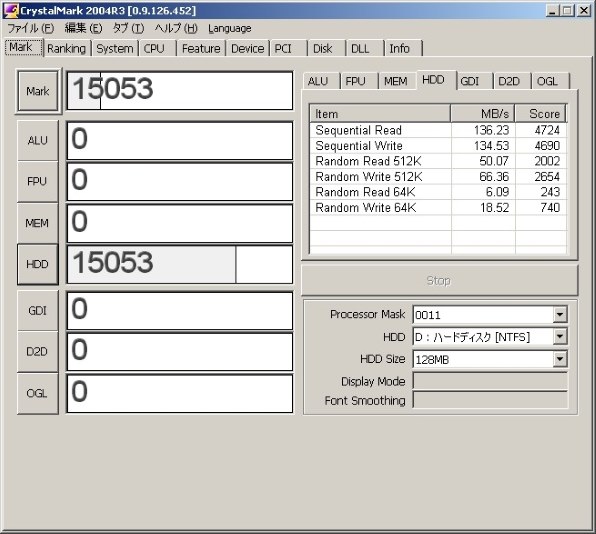
Task: Expand the HDD Size dropdown
Action: pyautogui.click(x=560, y=359)
